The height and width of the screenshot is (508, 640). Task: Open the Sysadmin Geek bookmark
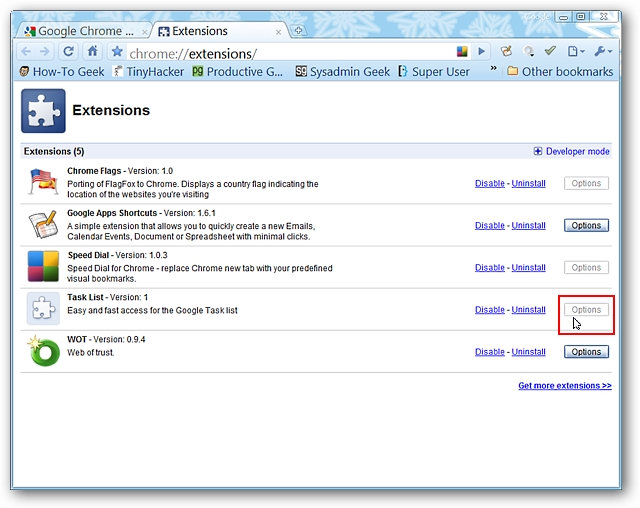pyautogui.click(x=343, y=72)
